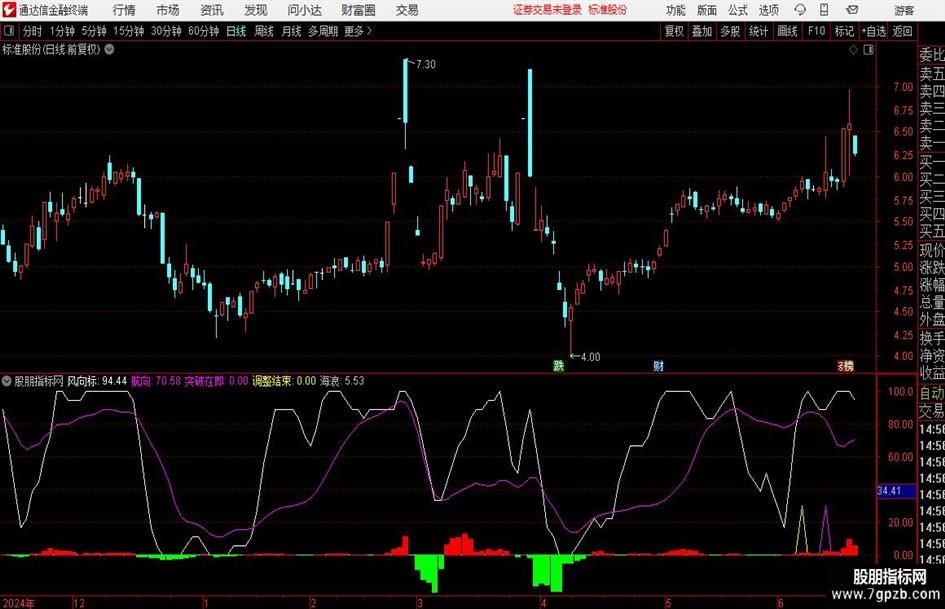This screenshot has width=945, height=609.
Task: Click the 复权 toolbar button
Action: 674,31
